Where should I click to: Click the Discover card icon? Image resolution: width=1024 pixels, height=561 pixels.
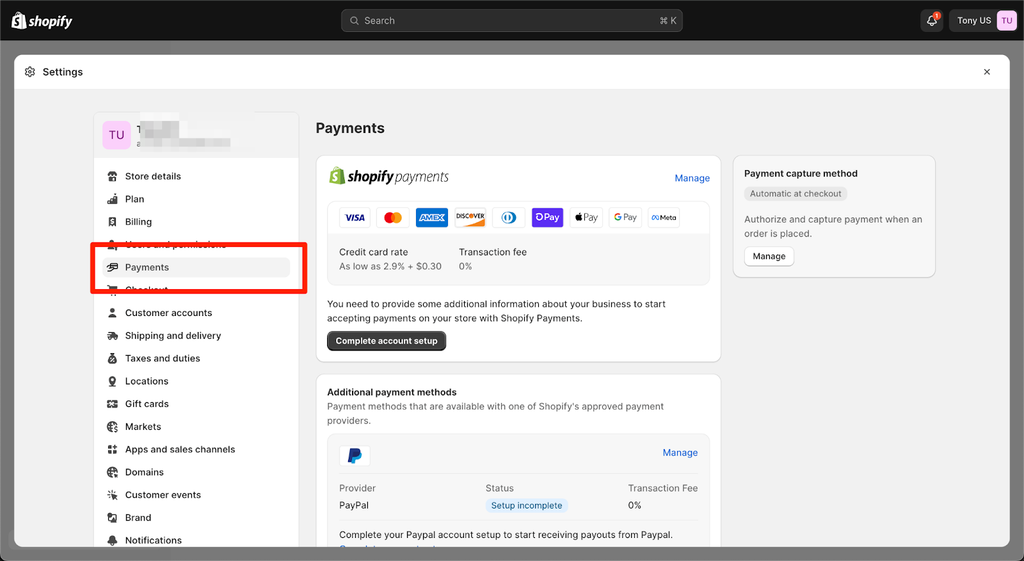(x=470, y=217)
